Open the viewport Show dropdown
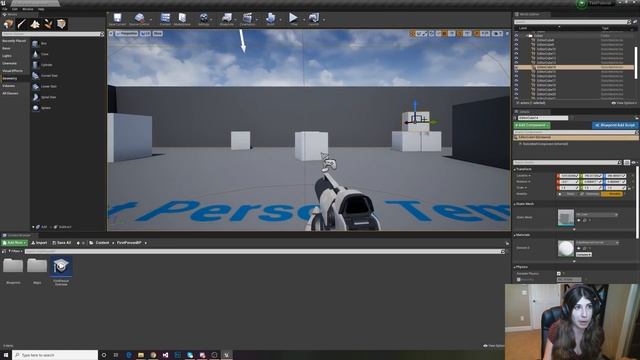640x360 pixels. tap(158, 33)
